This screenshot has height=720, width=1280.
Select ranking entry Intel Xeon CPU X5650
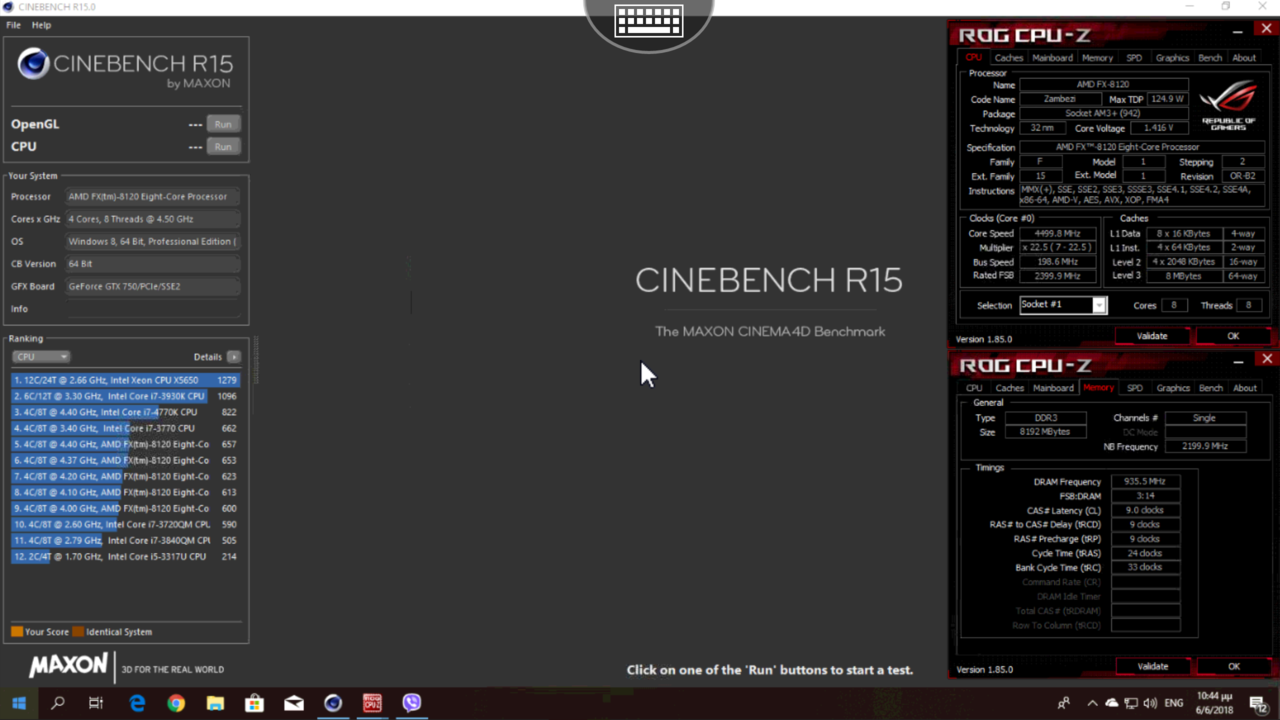pyautogui.click(x=126, y=380)
